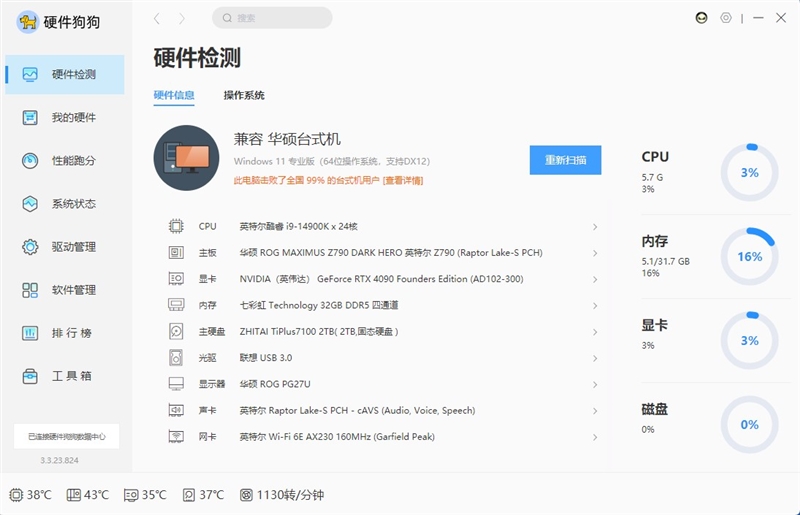Screen dimensions: 800x515
Task: Click 5.1/31.7 GB memory value
Action: [665, 261]
